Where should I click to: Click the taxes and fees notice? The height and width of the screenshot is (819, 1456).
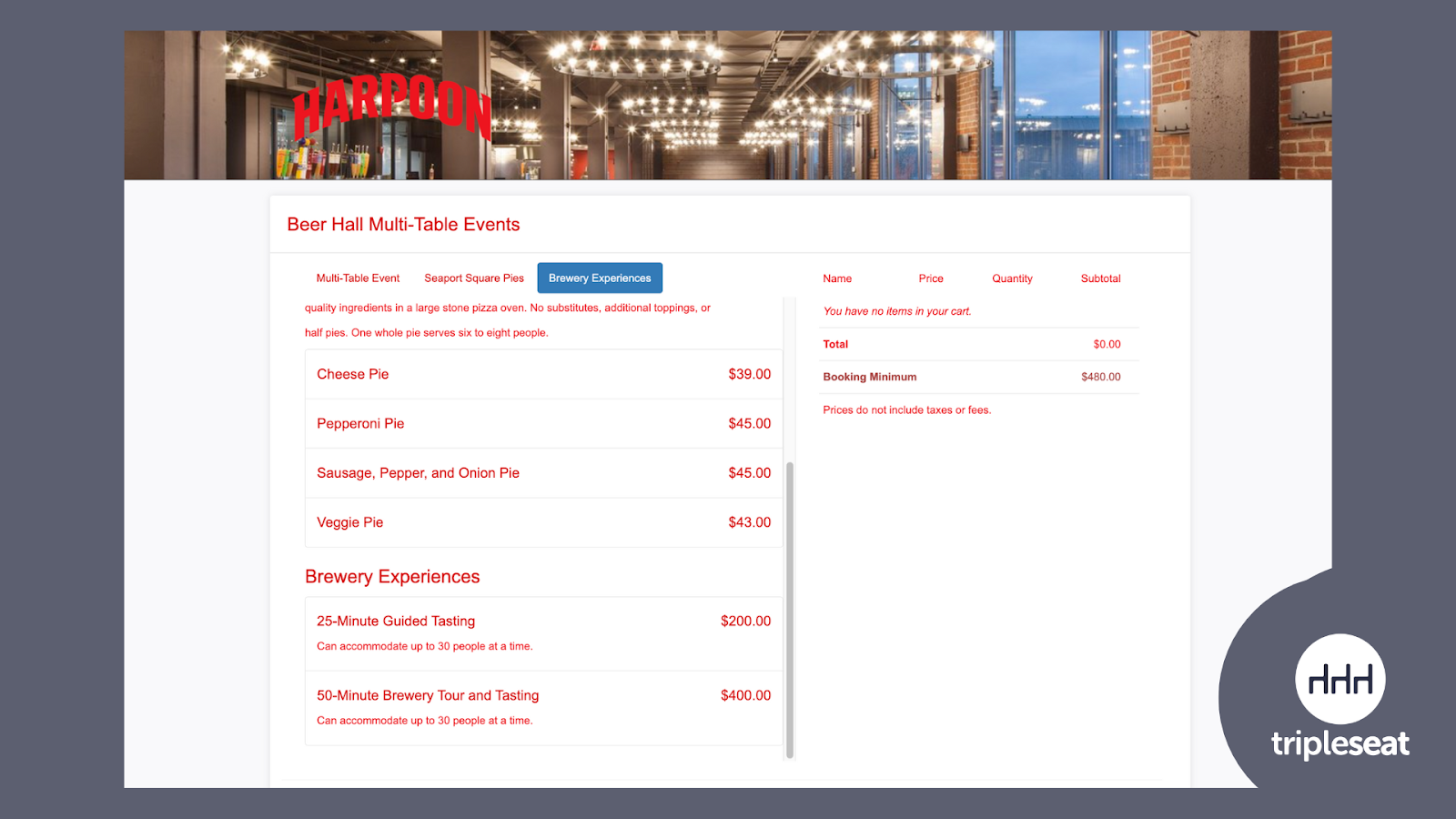click(907, 410)
